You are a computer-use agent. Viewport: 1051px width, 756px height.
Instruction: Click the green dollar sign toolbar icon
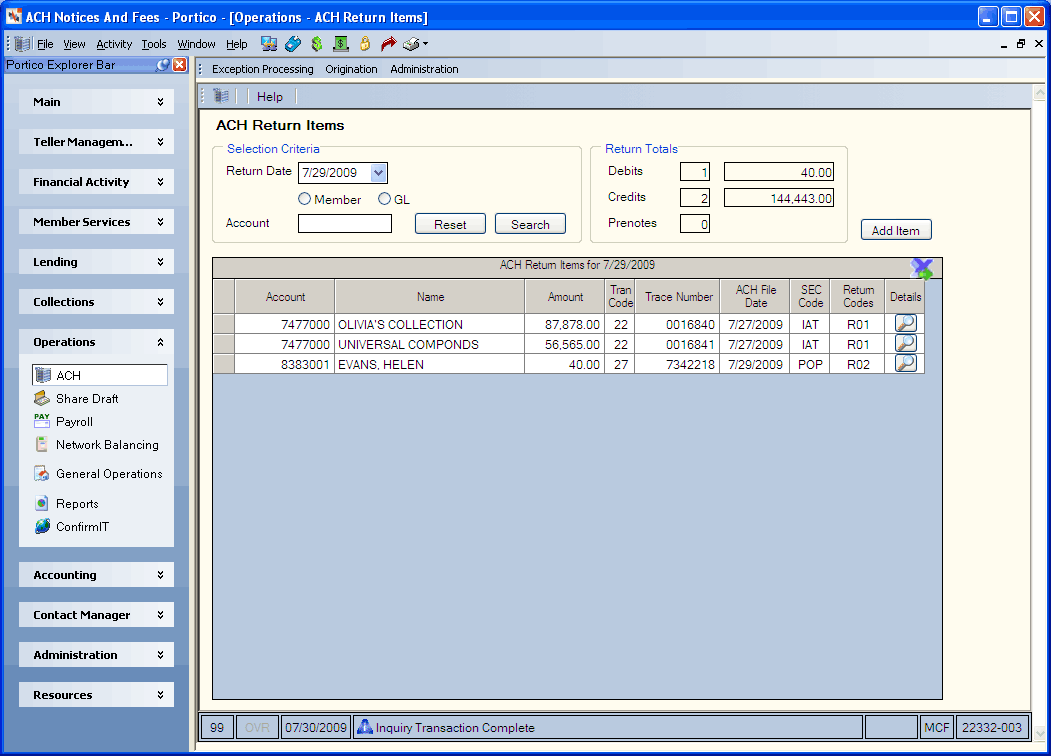[317, 44]
